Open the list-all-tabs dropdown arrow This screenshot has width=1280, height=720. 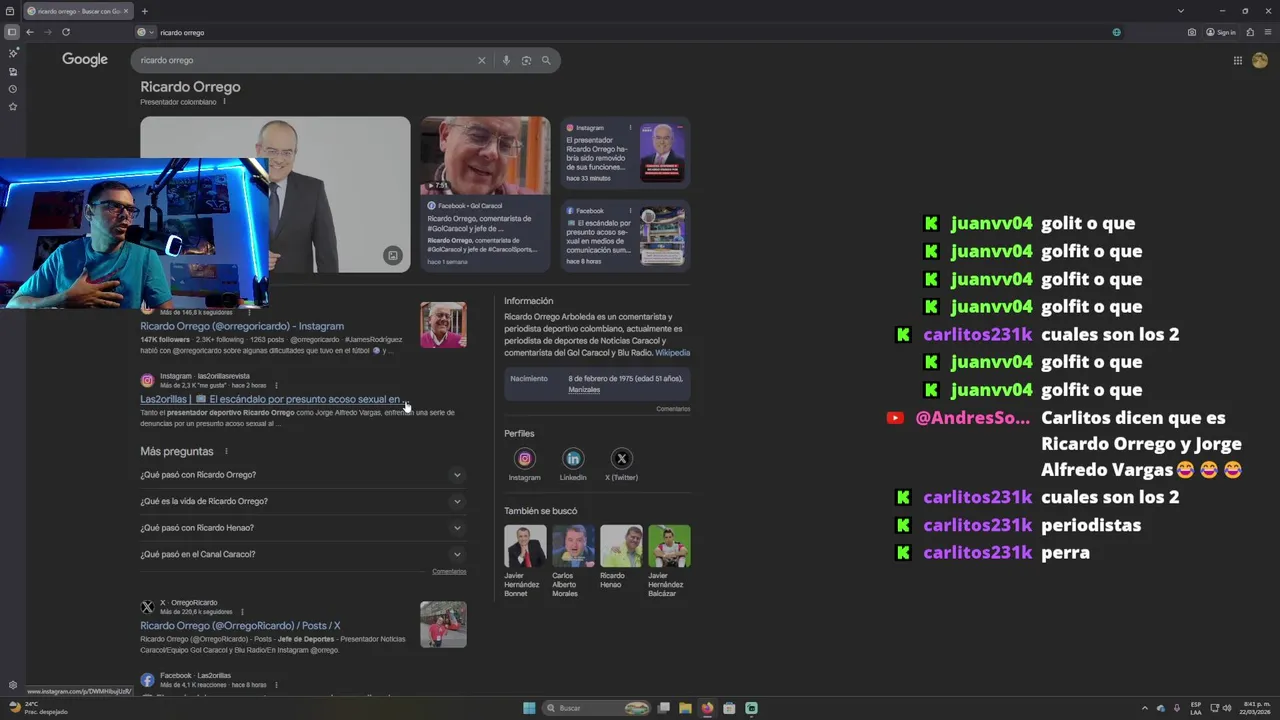(x=1180, y=11)
